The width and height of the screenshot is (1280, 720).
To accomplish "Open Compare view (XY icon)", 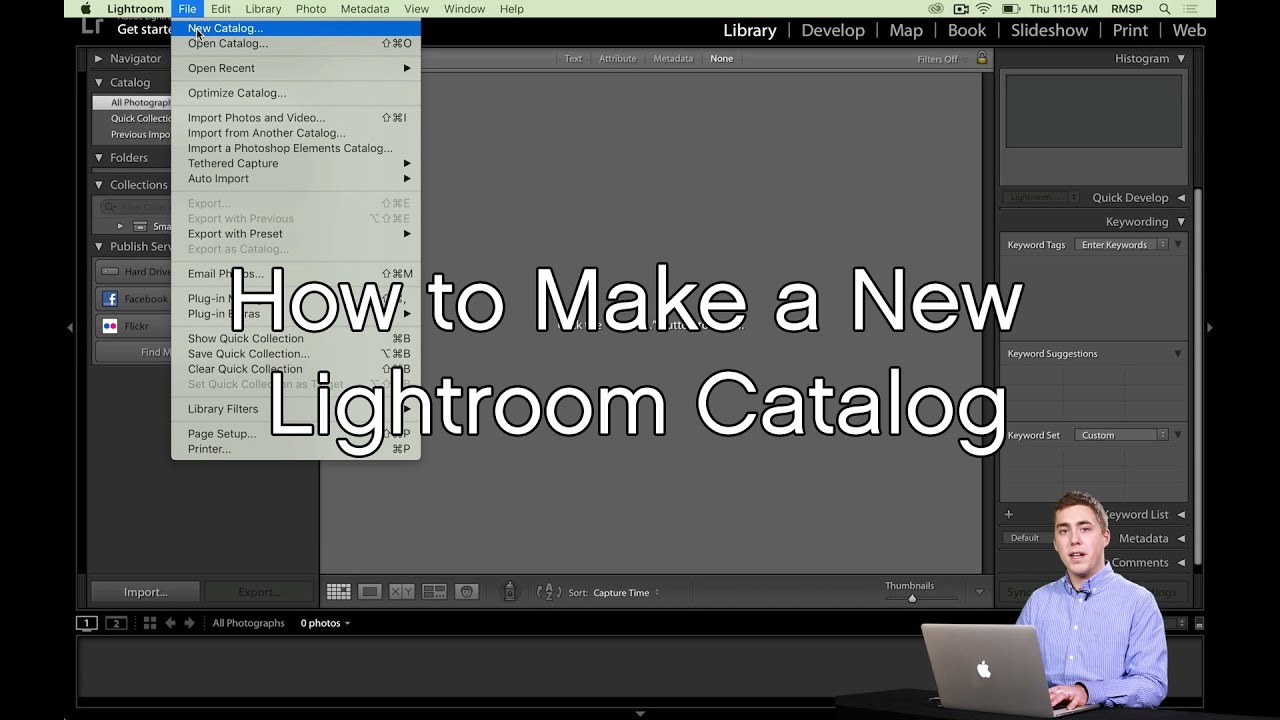I will click(x=402, y=592).
